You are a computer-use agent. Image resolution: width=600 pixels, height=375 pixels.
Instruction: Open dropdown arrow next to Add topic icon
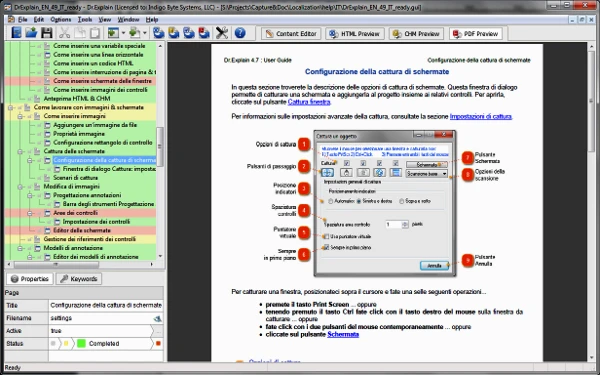[x=144, y=33]
